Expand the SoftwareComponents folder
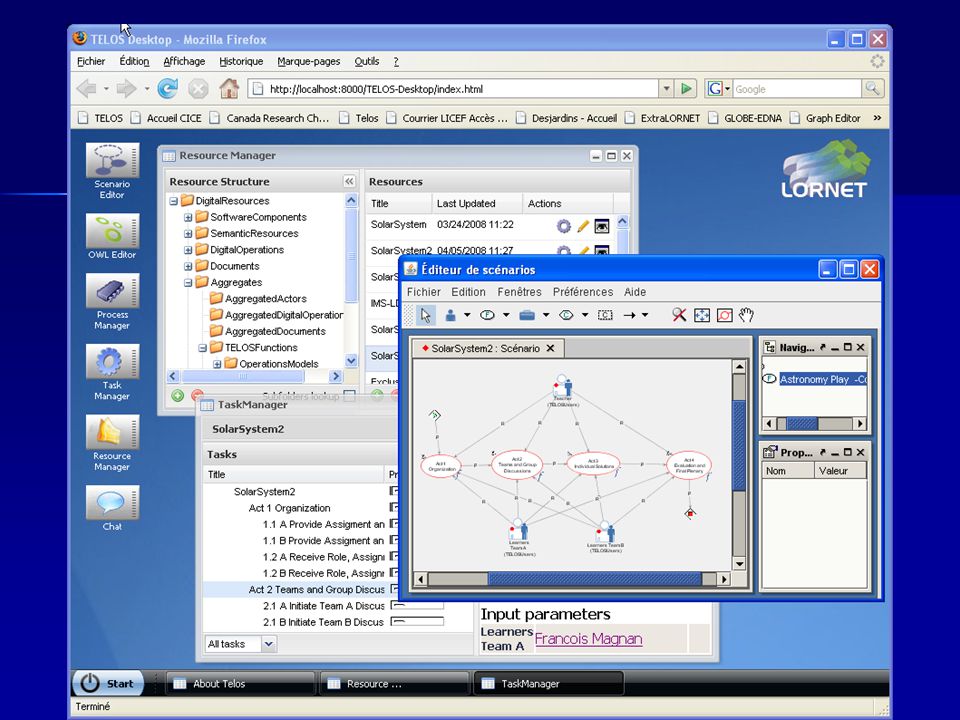Viewport: 960px width, 720px height. [x=188, y=217]
